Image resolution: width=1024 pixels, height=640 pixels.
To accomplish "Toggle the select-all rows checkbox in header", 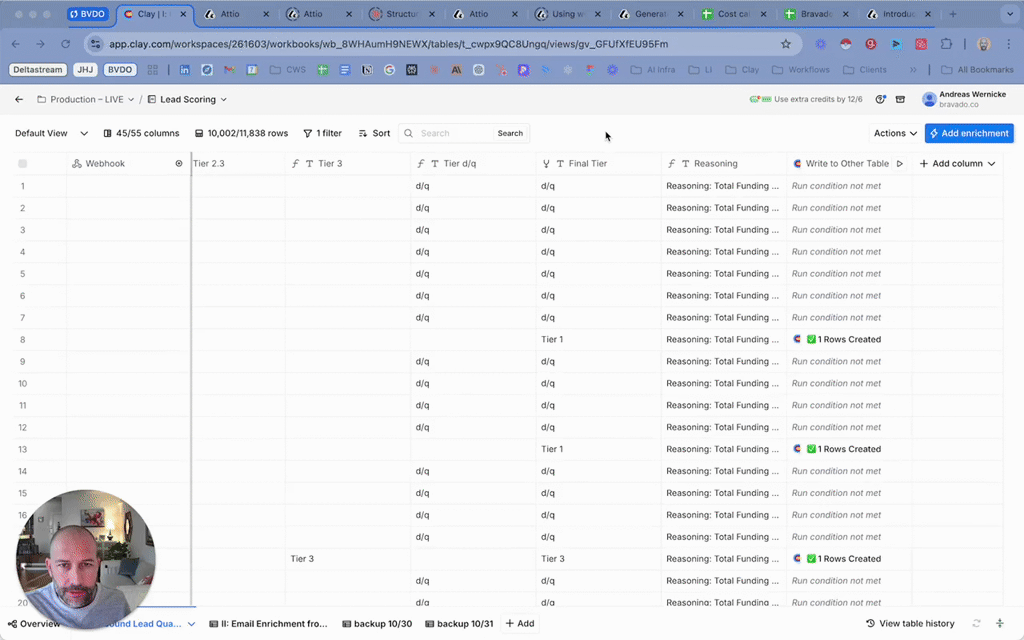I will coord(23,164).
